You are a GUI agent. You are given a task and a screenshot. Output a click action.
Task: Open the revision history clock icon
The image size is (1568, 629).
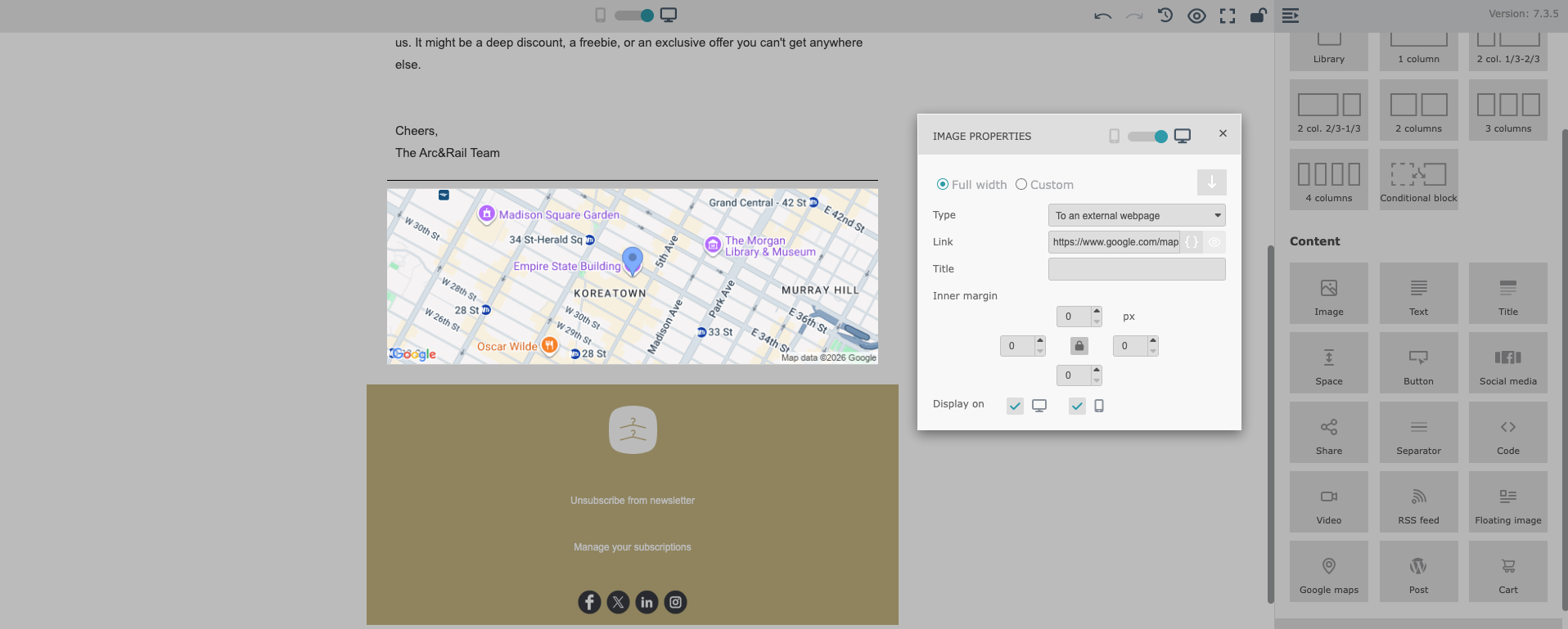click(x=1165, y=16)
